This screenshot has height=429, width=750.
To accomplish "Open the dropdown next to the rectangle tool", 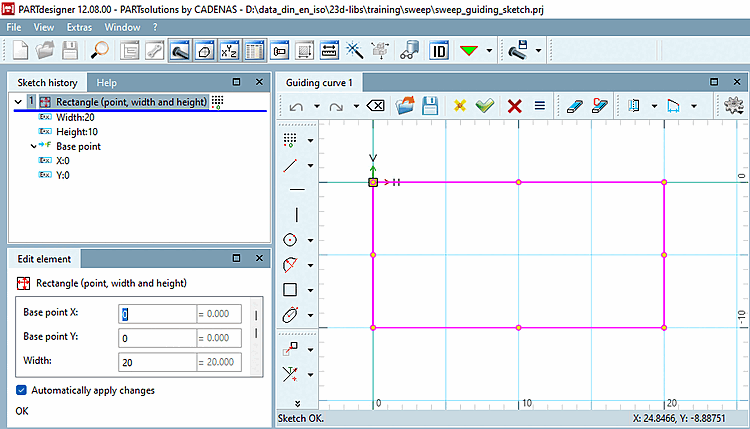I will 310,290.
